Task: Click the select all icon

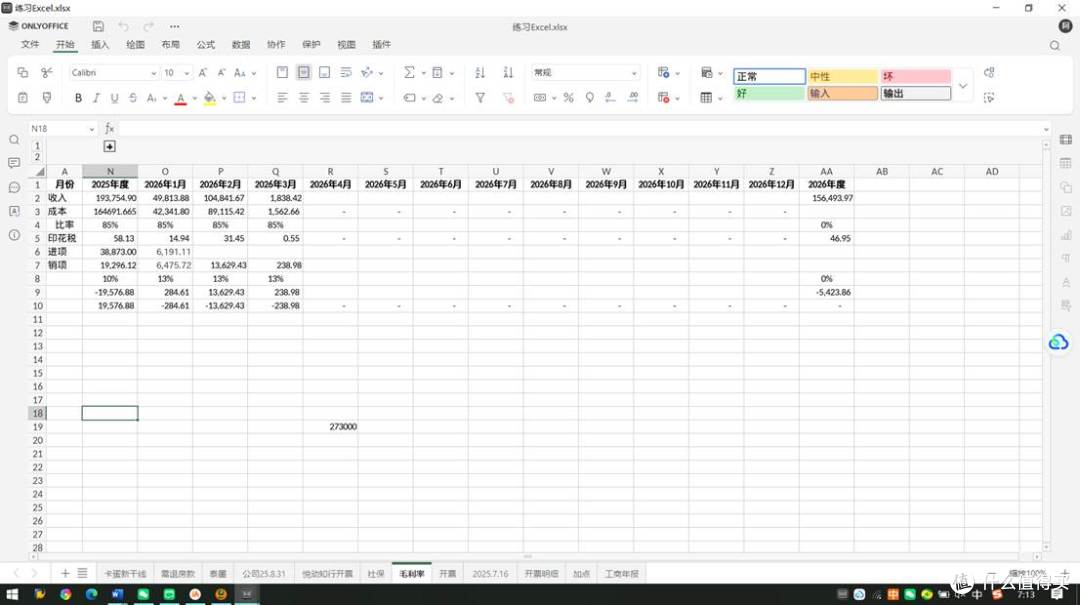Action: [988, 98]
